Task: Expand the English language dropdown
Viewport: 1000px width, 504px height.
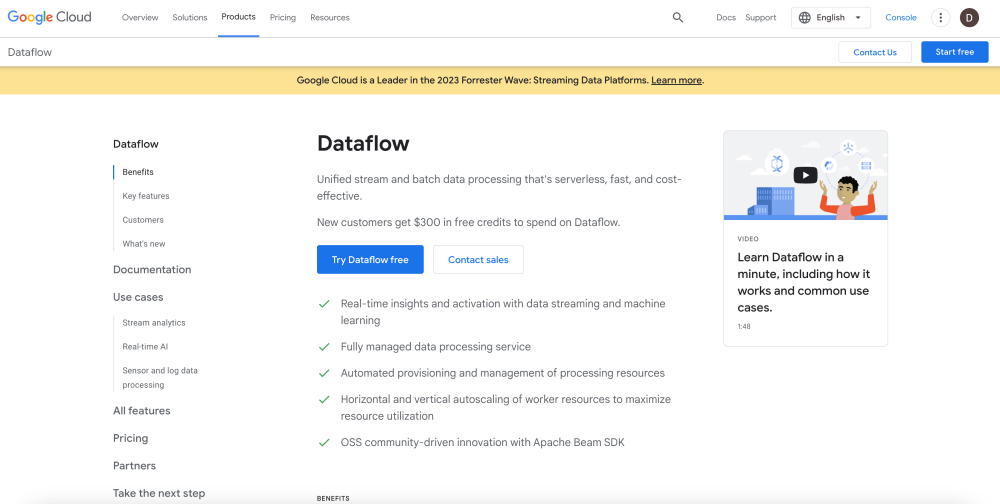Action: (x=830, y=18)
